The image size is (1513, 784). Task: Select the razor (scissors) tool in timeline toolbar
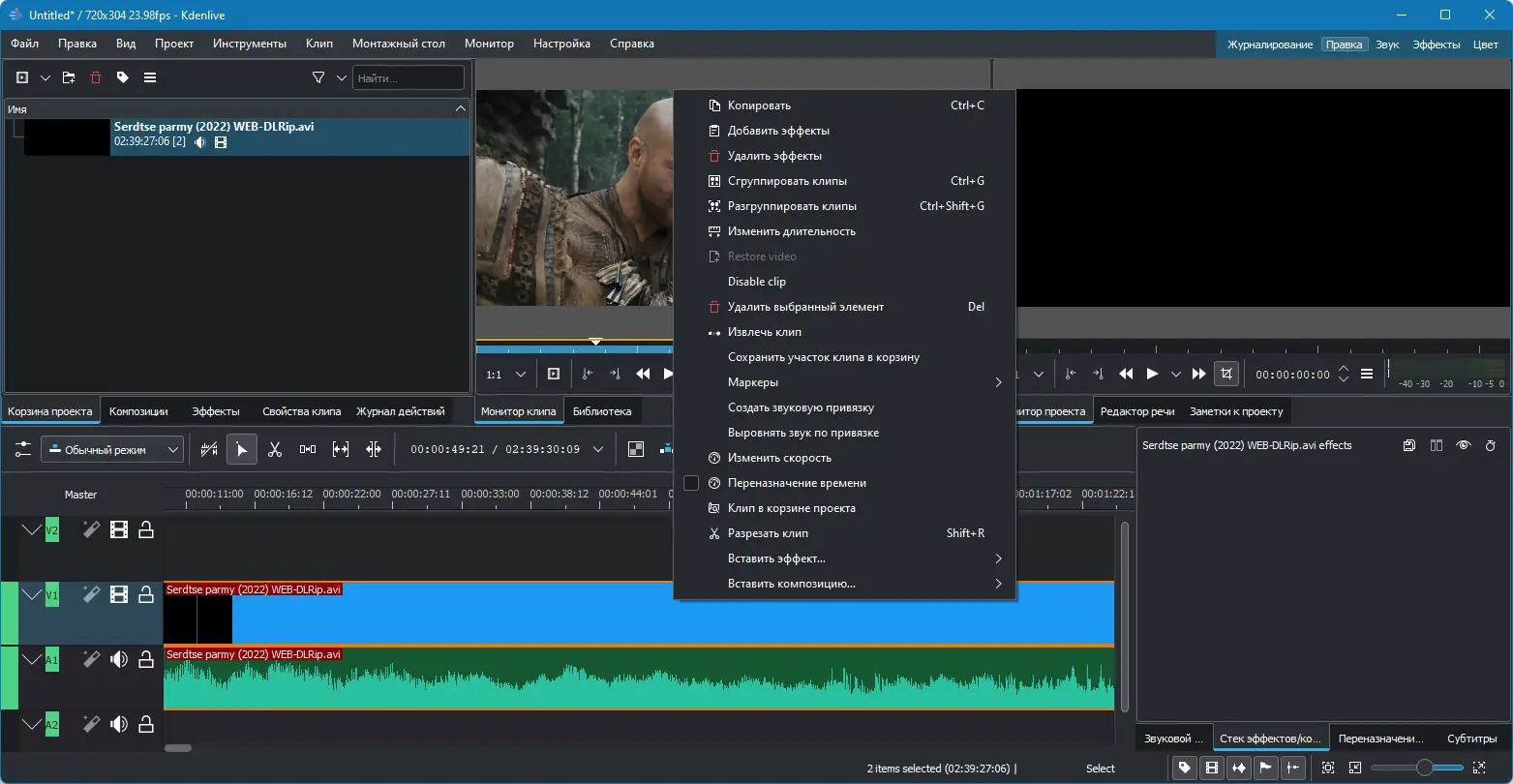pos(275,449)
